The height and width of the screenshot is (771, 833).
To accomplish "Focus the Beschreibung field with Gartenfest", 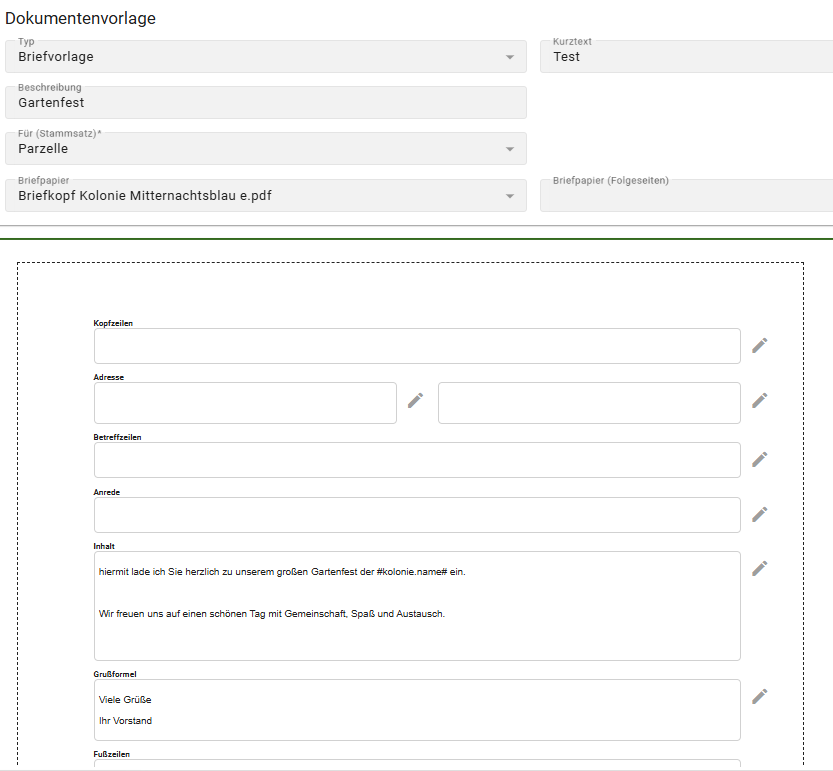I will [265, 103].
